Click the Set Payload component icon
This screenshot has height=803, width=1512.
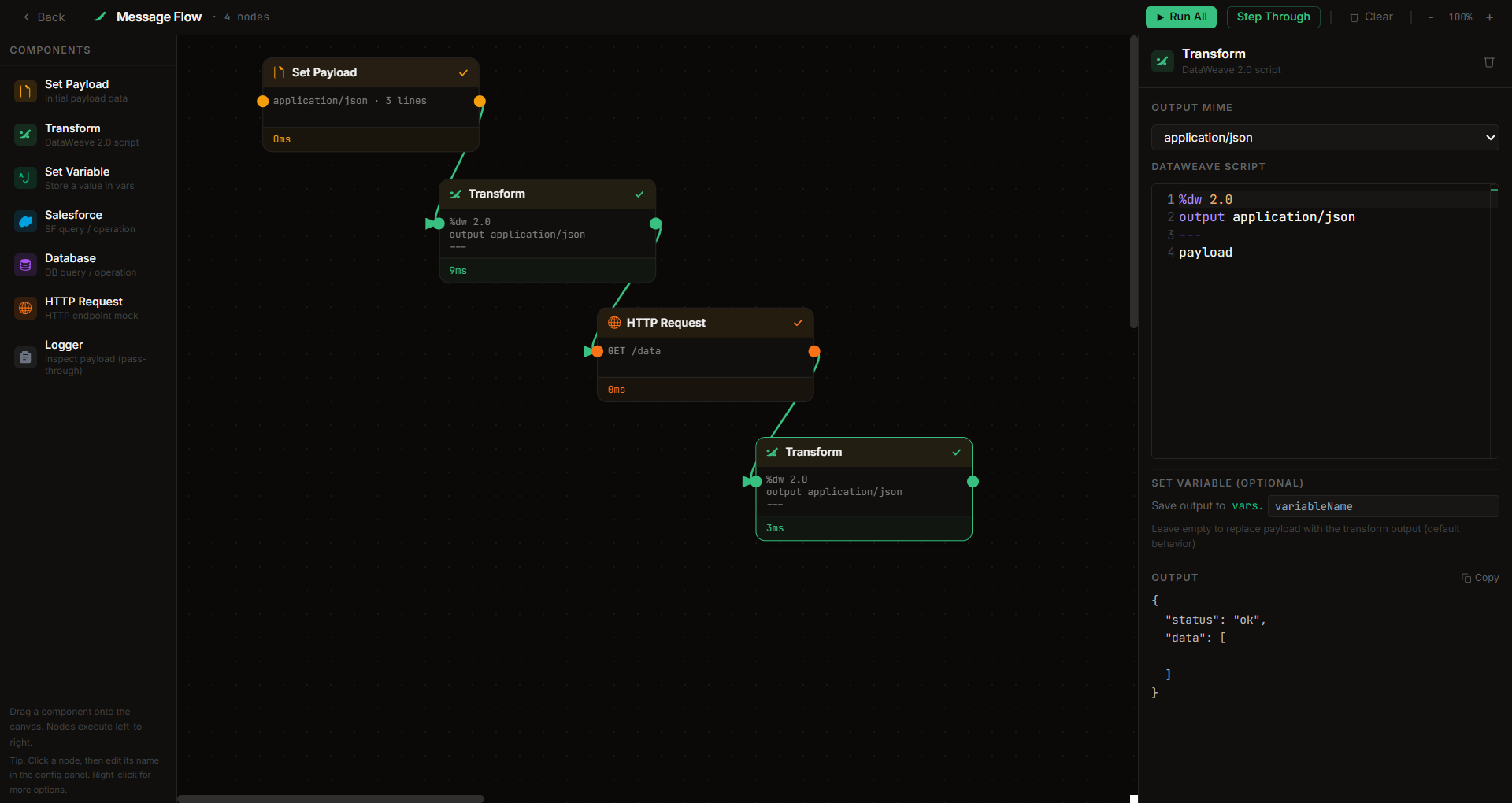[25, 91]
